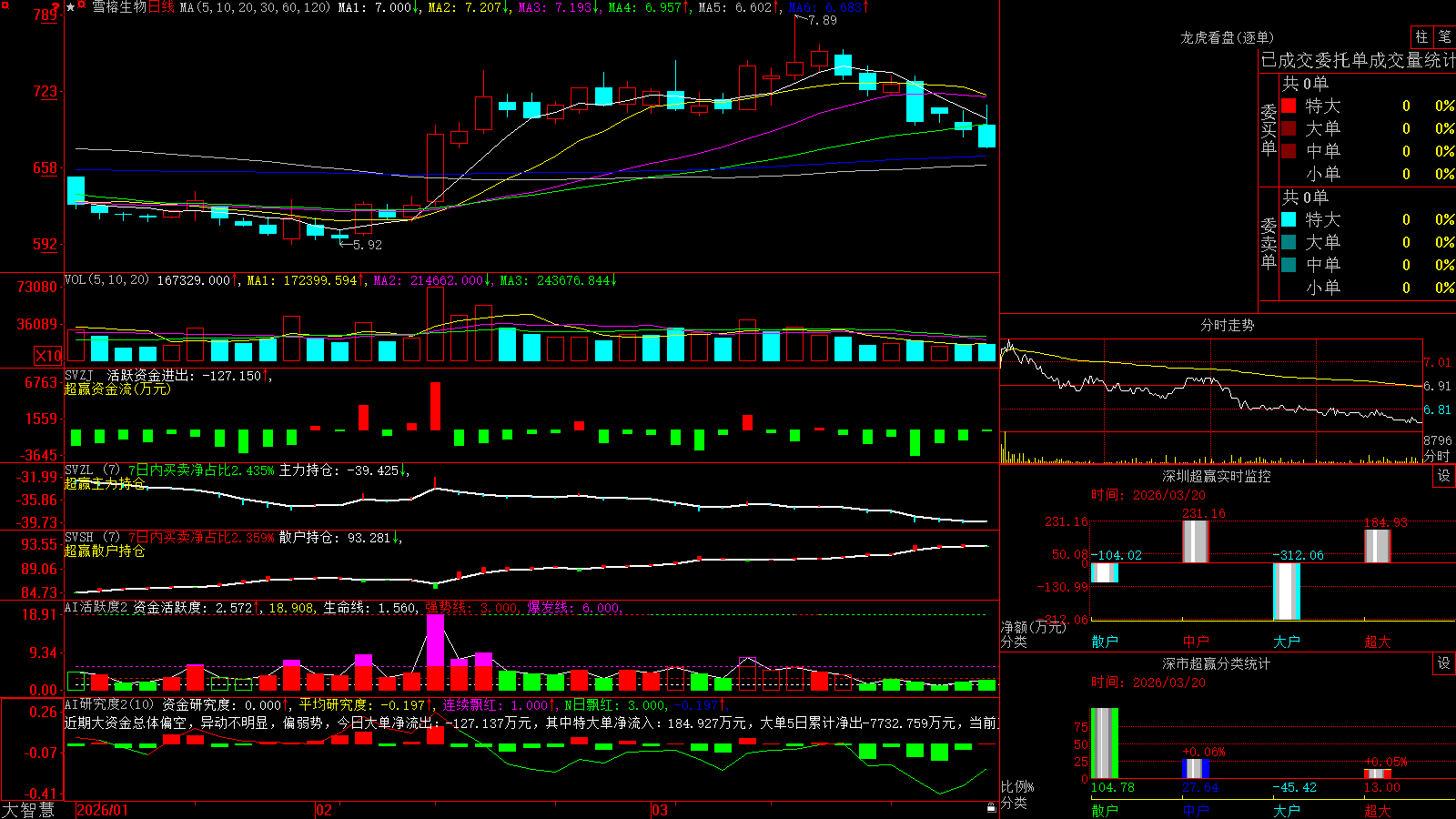The height and width of the screenshot is (819, 1456).
Task: Click the 03 month marker on the timeline
Action: click(x=660, y=810)
